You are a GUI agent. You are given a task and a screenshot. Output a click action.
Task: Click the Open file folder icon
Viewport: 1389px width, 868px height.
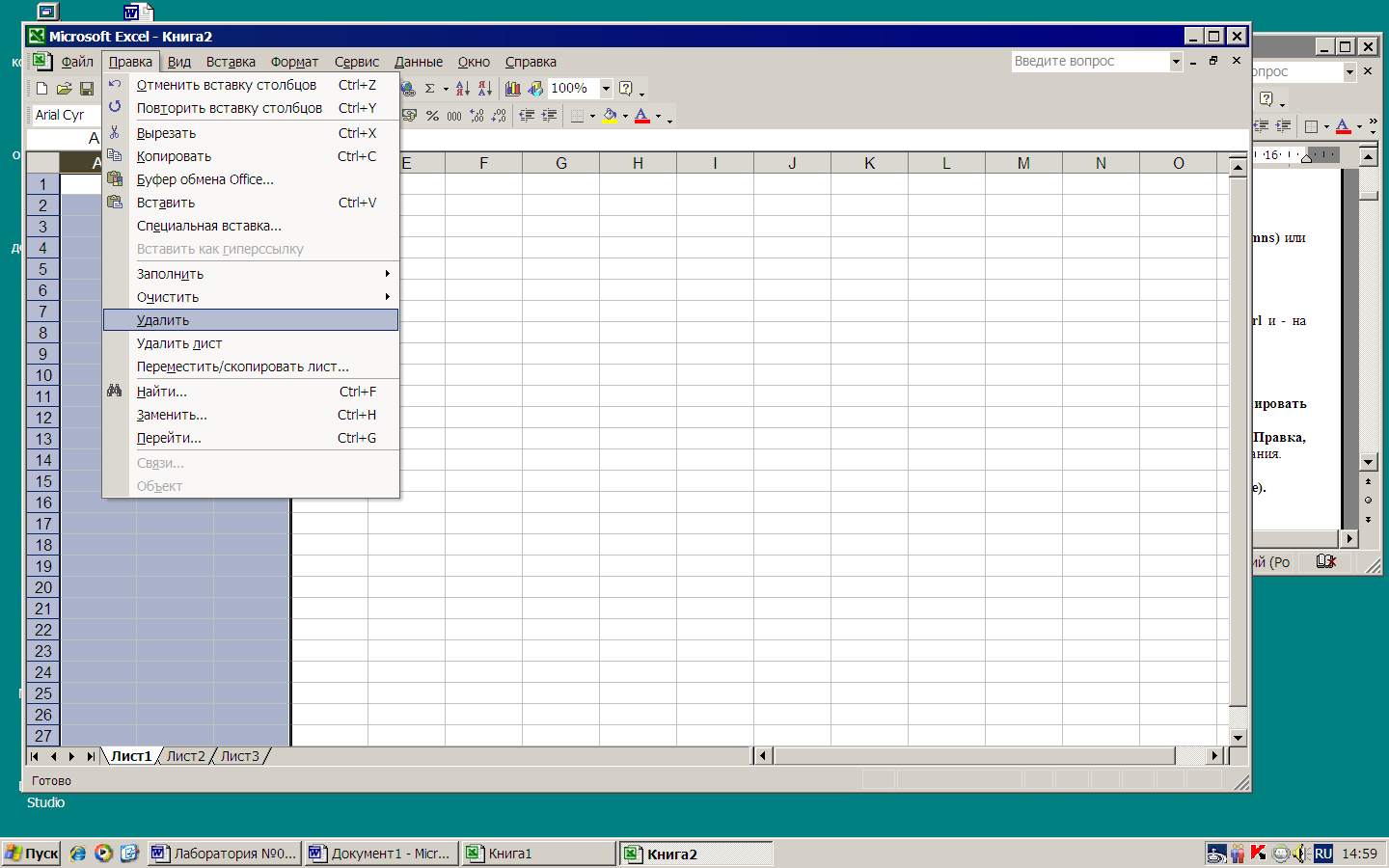[x=64, y=89]
